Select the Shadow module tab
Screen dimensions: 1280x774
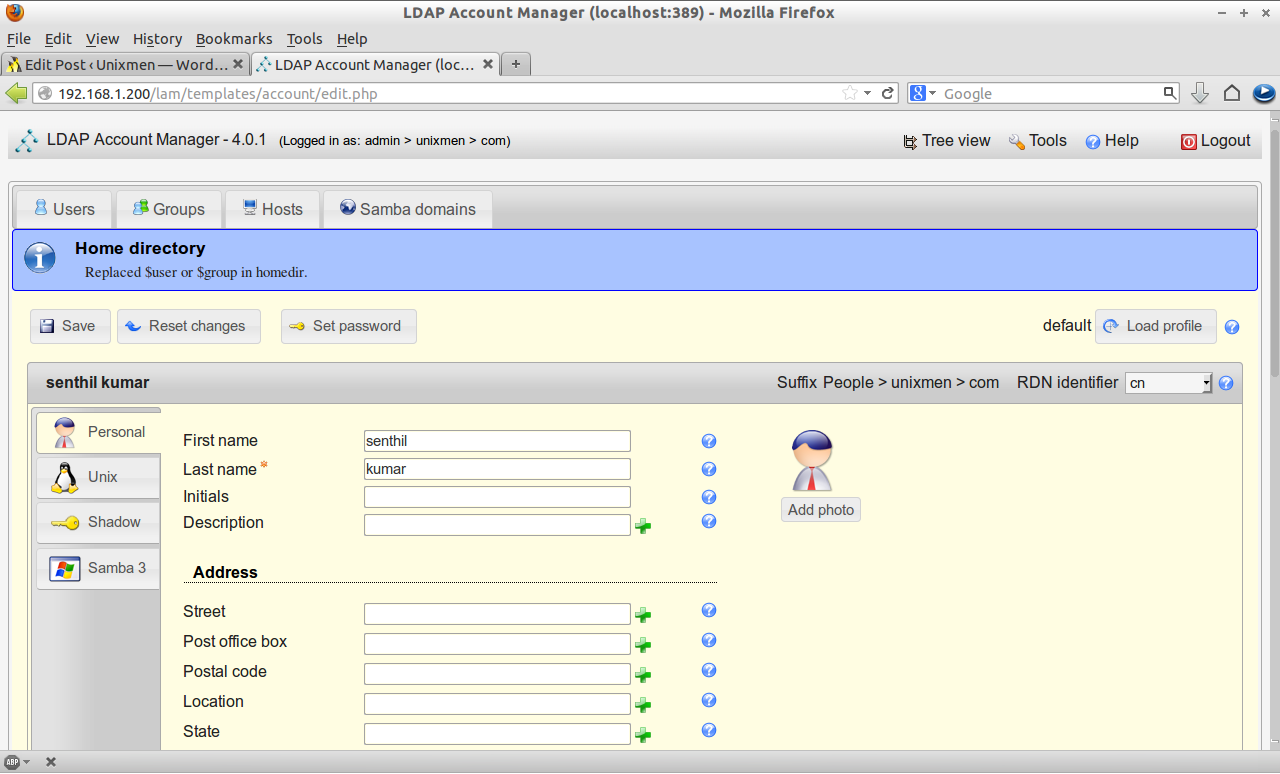tap(98, 522)
